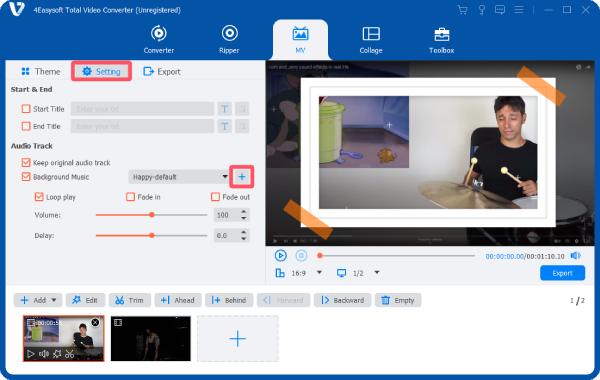Open the Collage module
The height and width of the screenshot is (380, 600).
click(371, 39)
